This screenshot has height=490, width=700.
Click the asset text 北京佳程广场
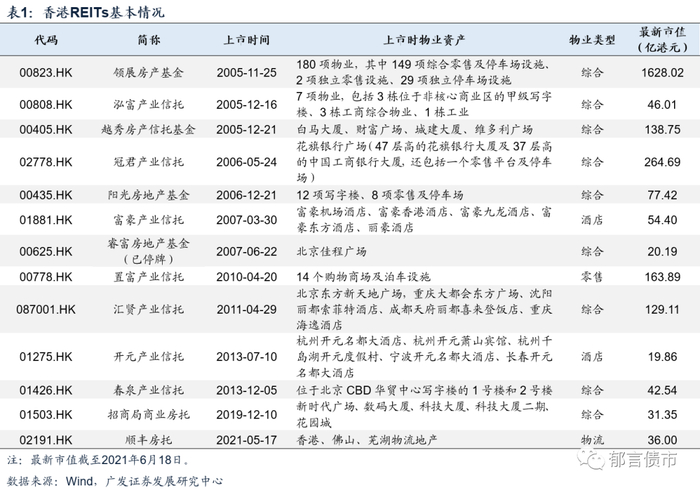coord(332,251)
